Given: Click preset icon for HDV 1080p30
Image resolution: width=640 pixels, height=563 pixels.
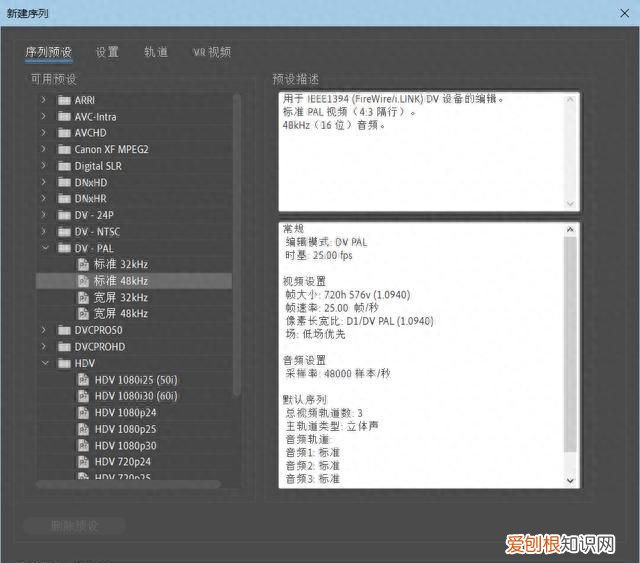Looking at the screenshot, I should coord(83,445).
